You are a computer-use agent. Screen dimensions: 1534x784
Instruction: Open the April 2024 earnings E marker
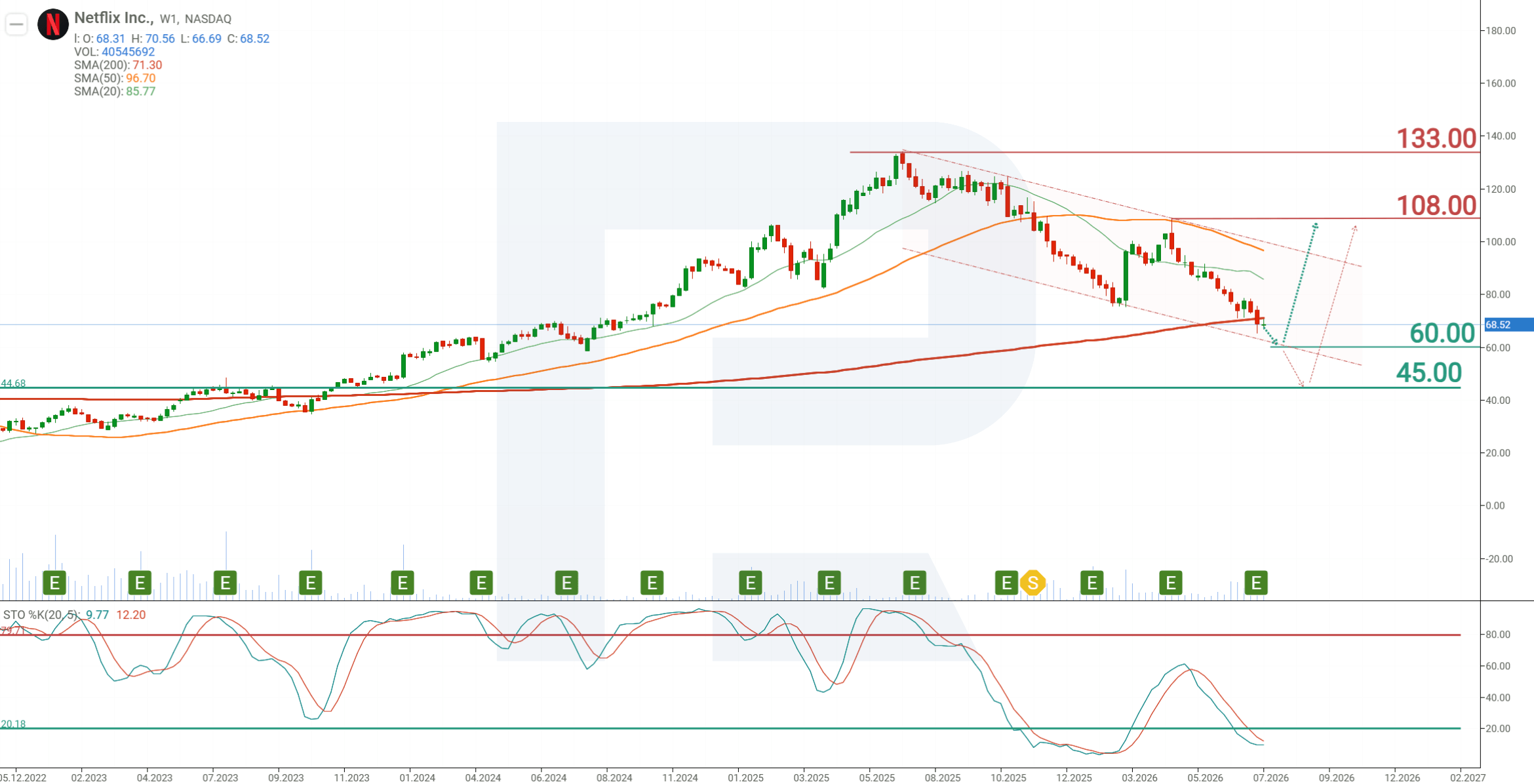pyautogui.click(x=481, y=582)
